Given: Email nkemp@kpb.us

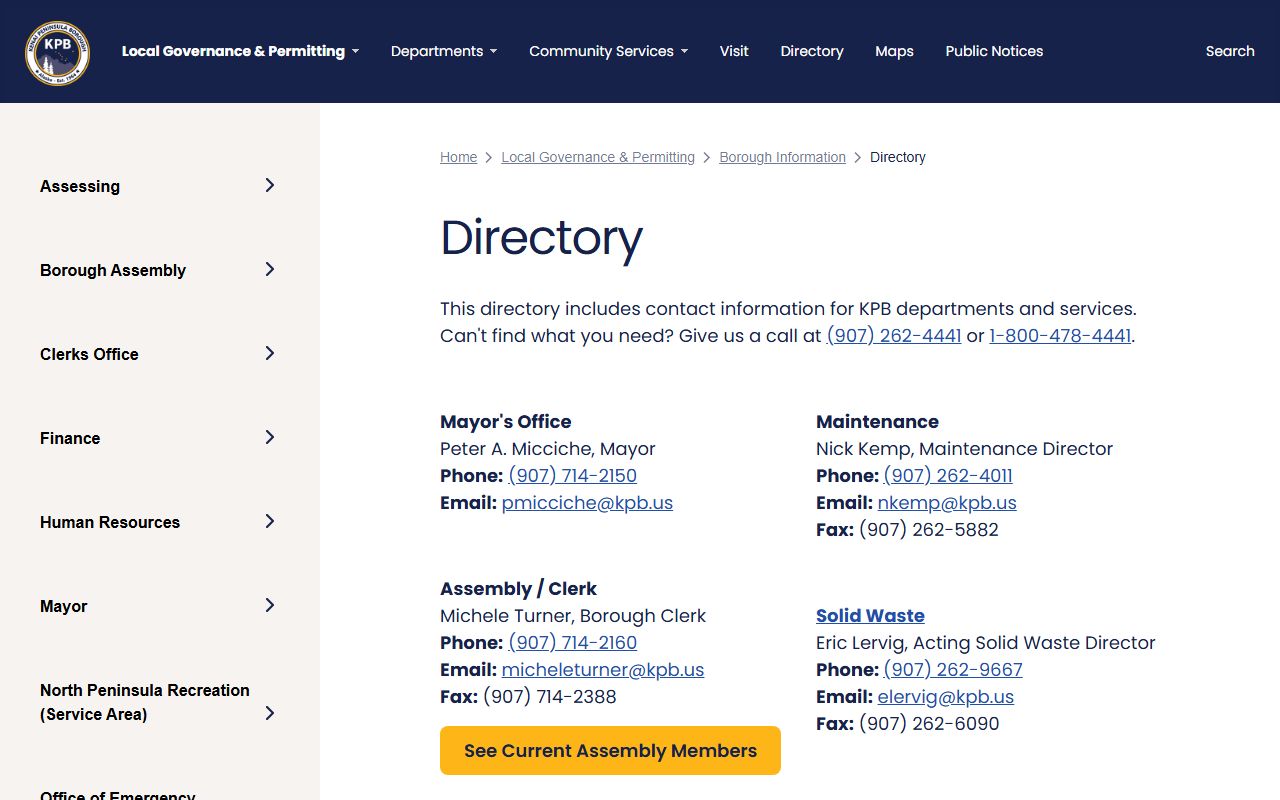Looking at the screenshot, I should (x=947, y=503).
